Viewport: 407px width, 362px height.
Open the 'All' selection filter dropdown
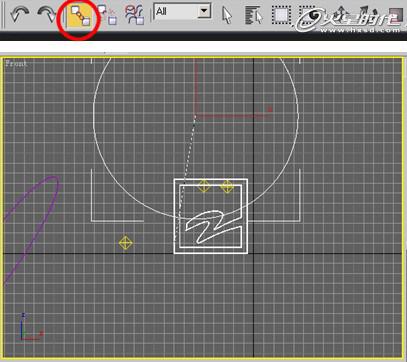coord(182,12)
